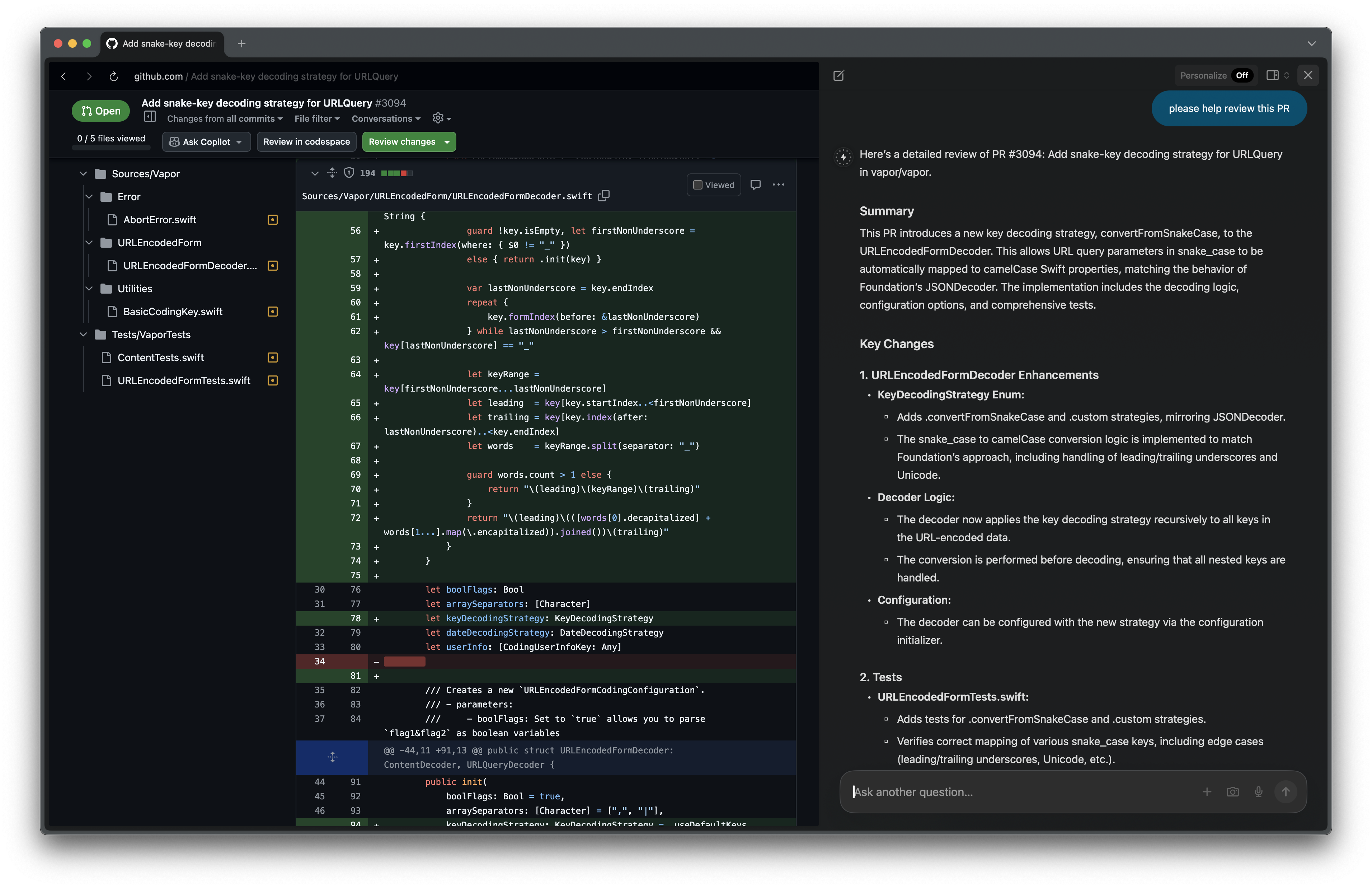Click the Review in codespace button
The image size is (1372, 888).
tap(306, 142)
